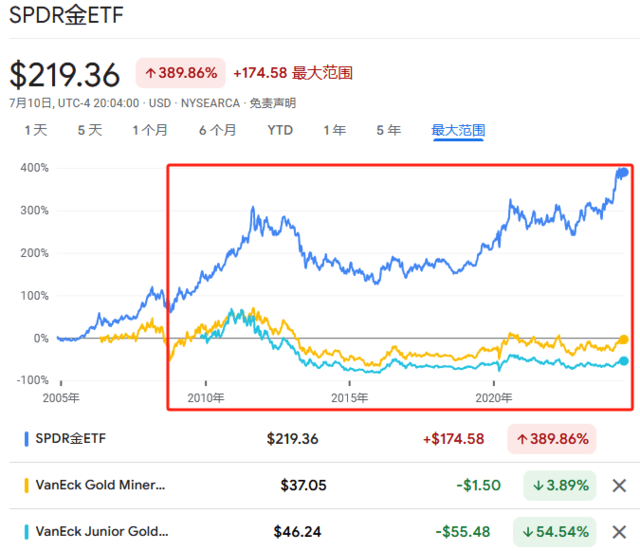Open the VanEck Junior Gold row

100,530
